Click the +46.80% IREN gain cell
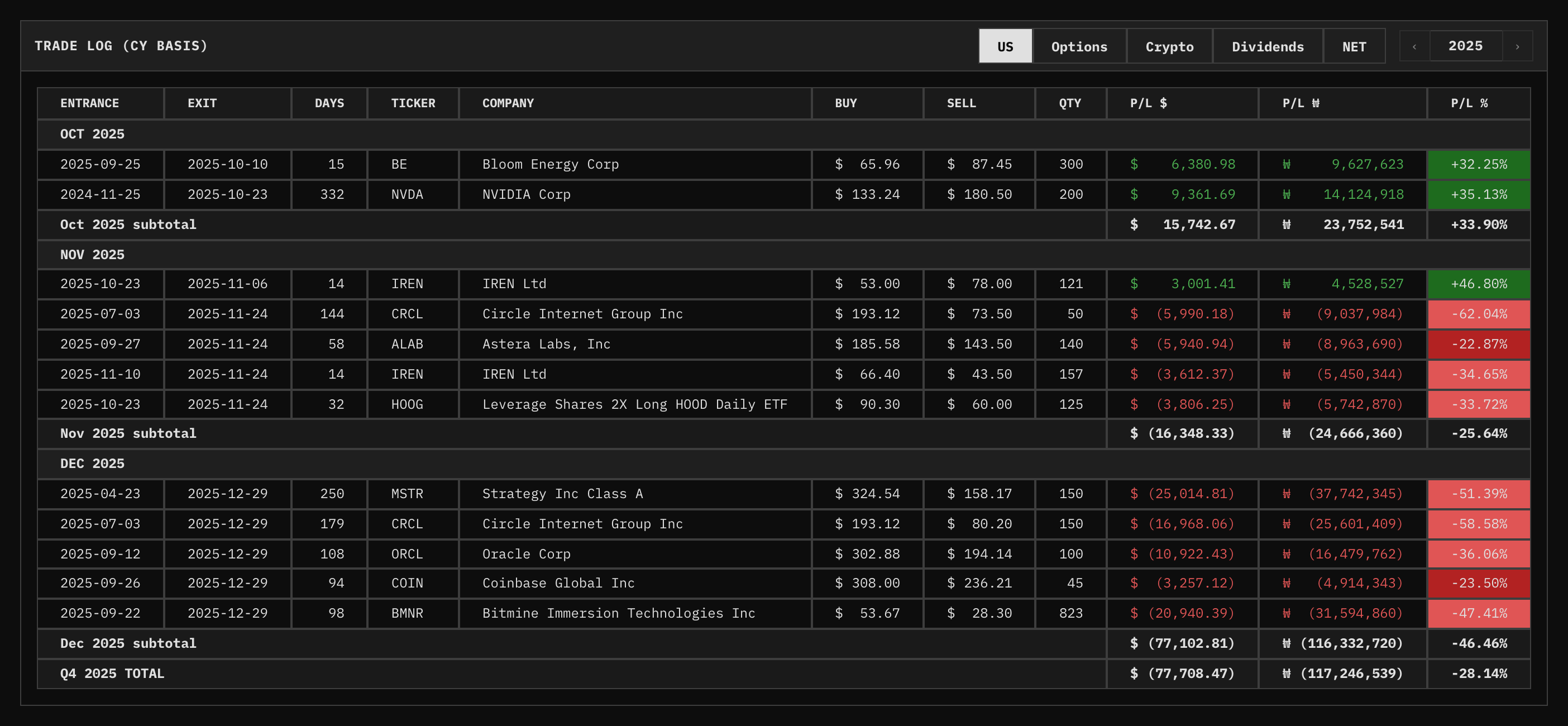 click(x=1479, y=284)
